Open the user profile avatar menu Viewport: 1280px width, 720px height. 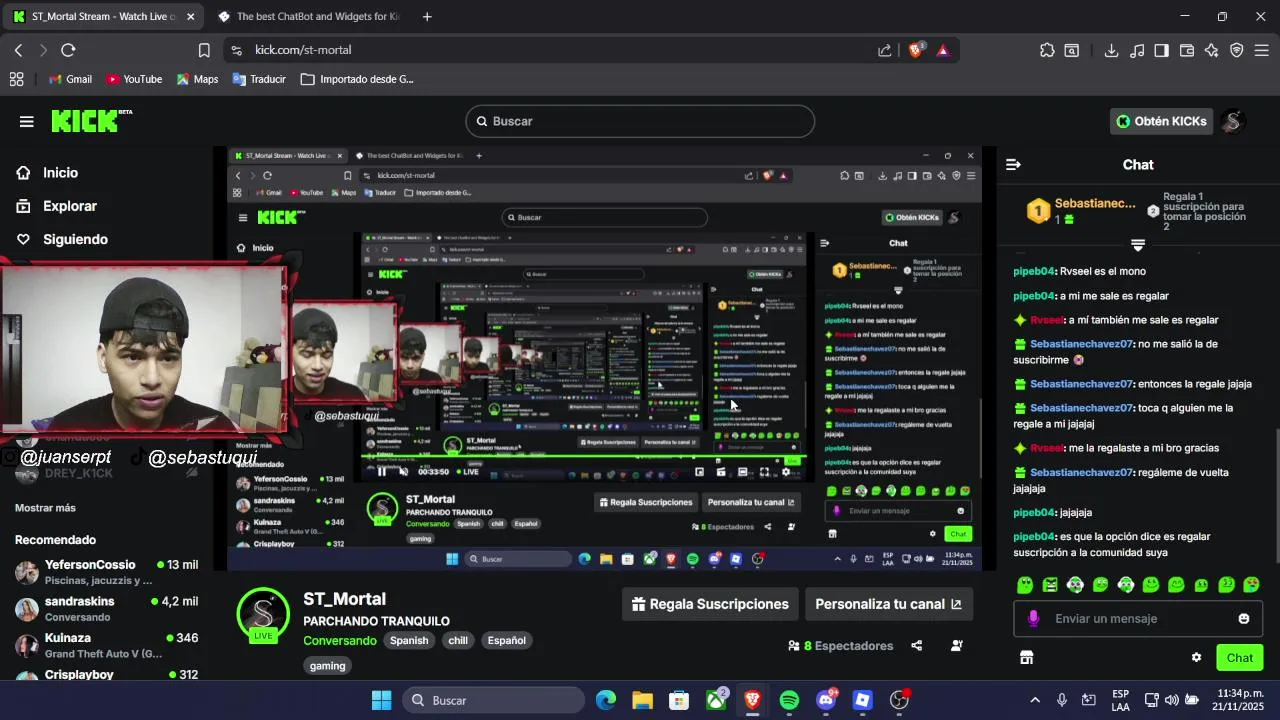click(1233, 121)
